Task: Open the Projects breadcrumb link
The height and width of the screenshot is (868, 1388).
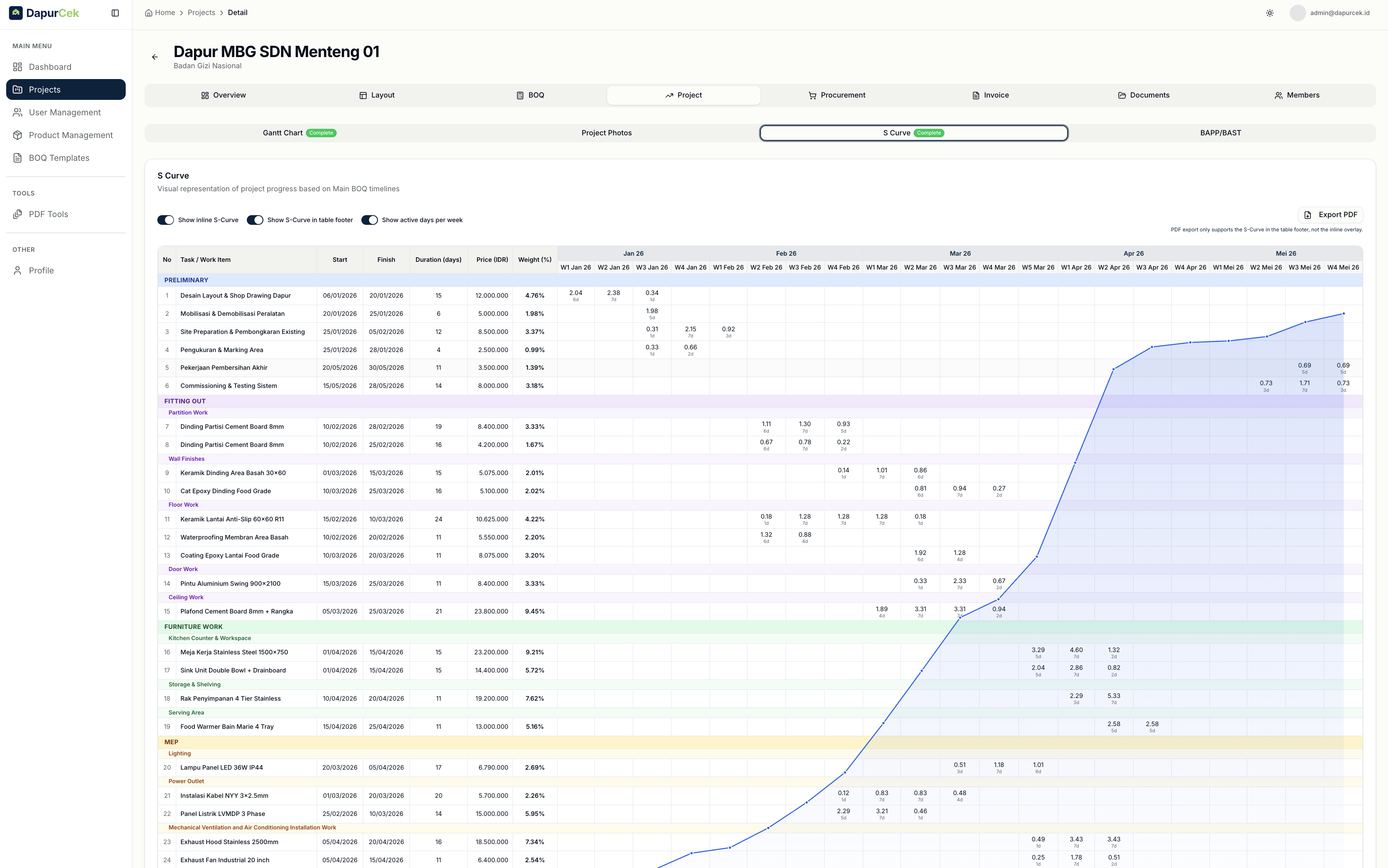Action: 201,13
